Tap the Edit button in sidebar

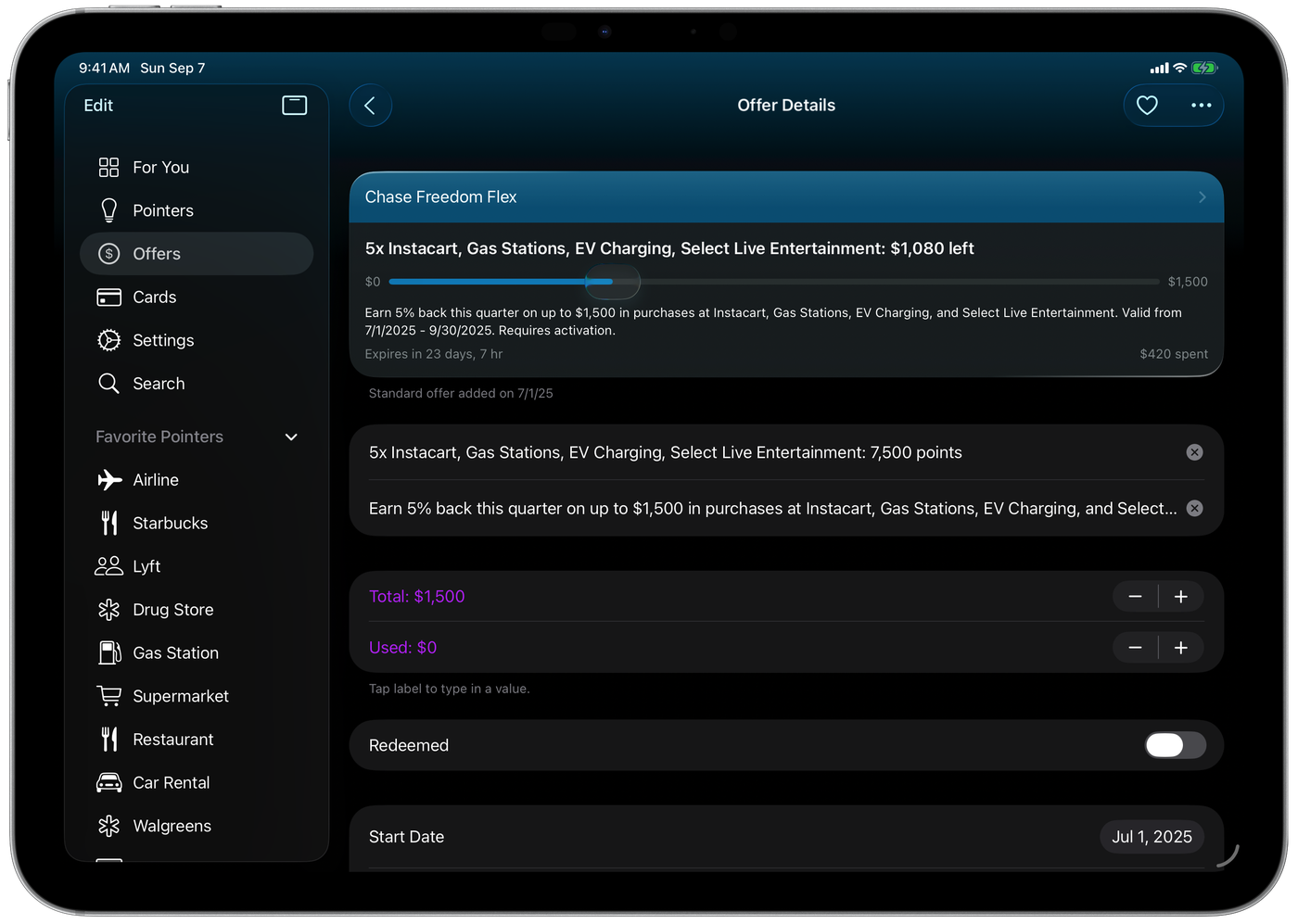point(98,106)
